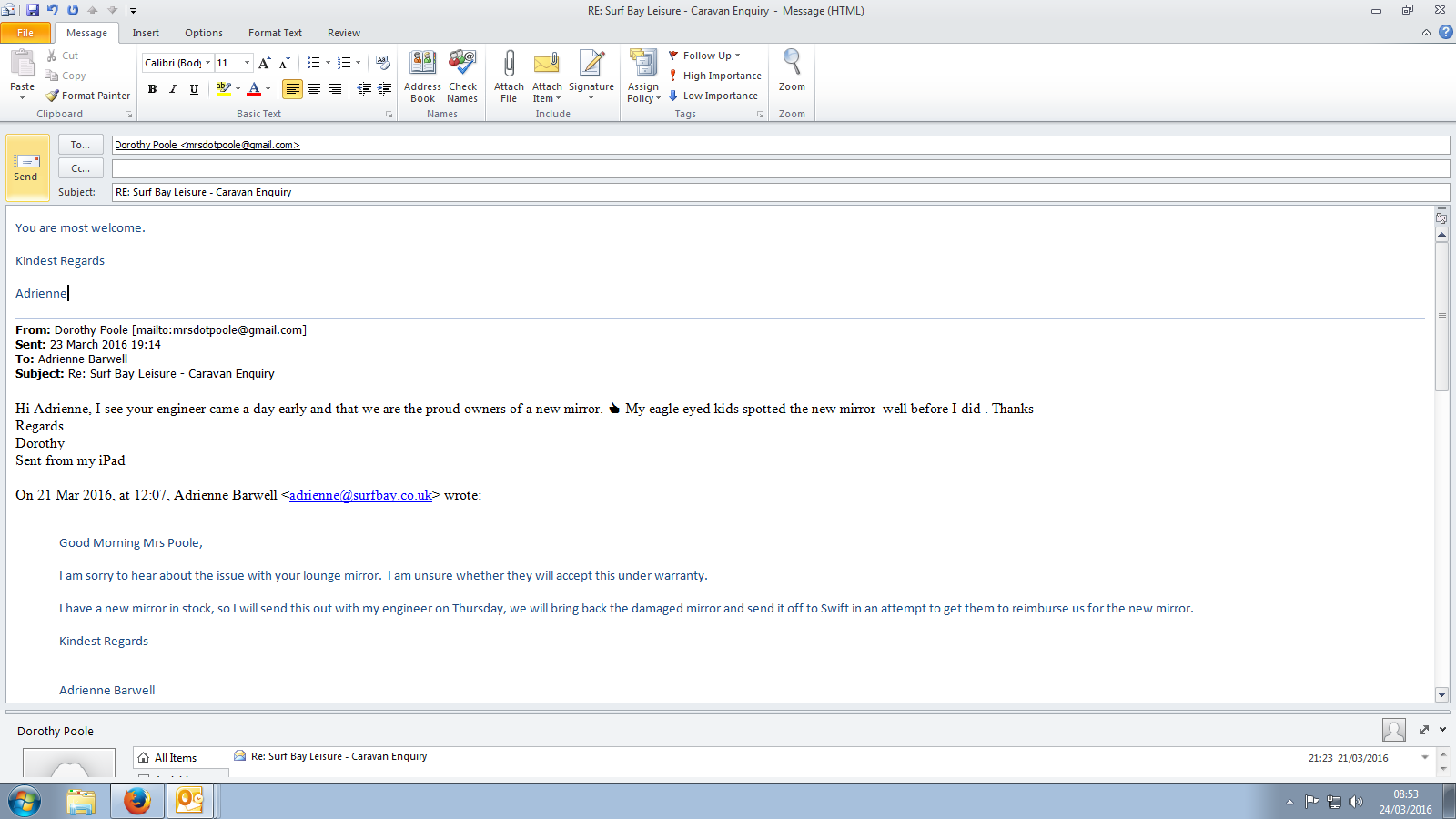The height and width of the screenshot is (819, 1456).
Task: Open the Signature dropdown
Action: (x=591, y=76)
